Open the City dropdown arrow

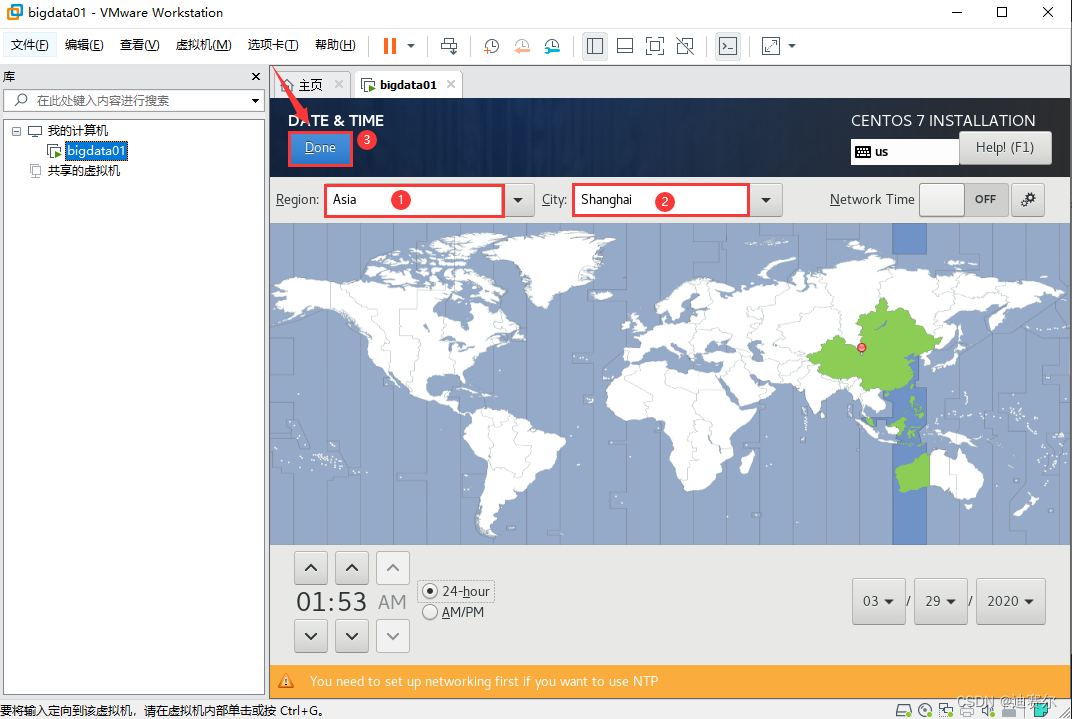(766, 200)
